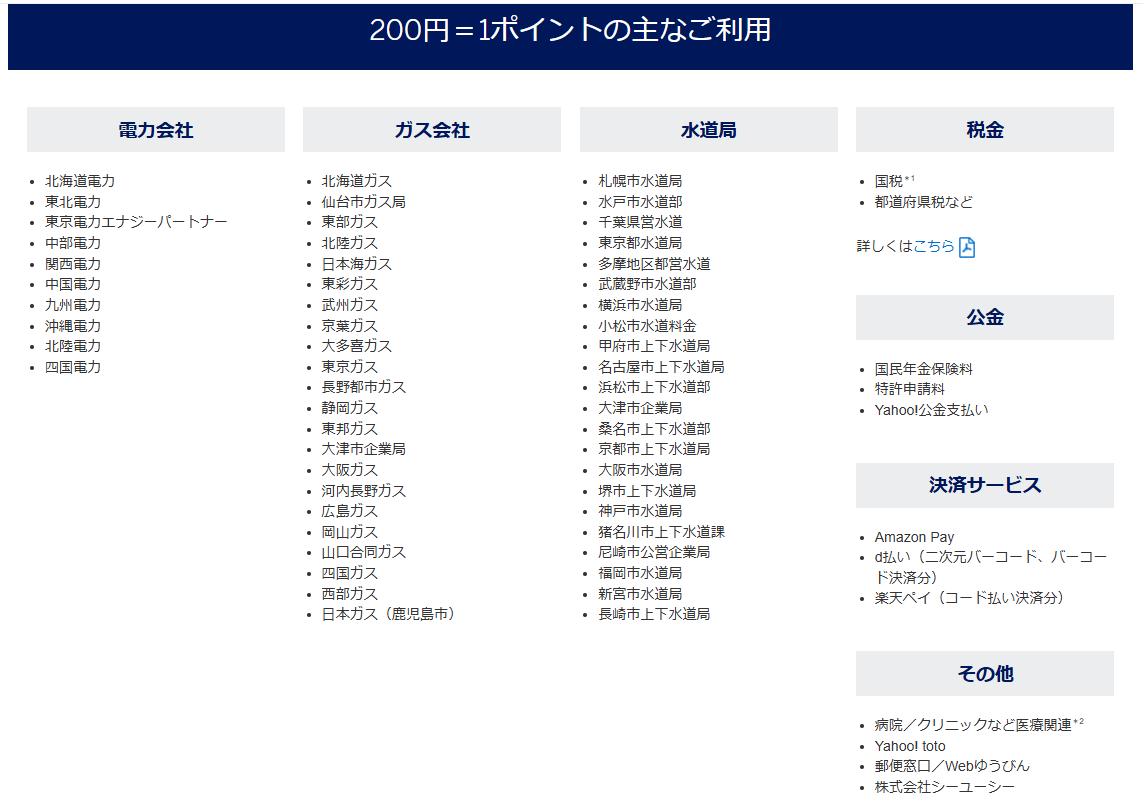Click 猪名川市上下水道課 list item

[661, 532]
